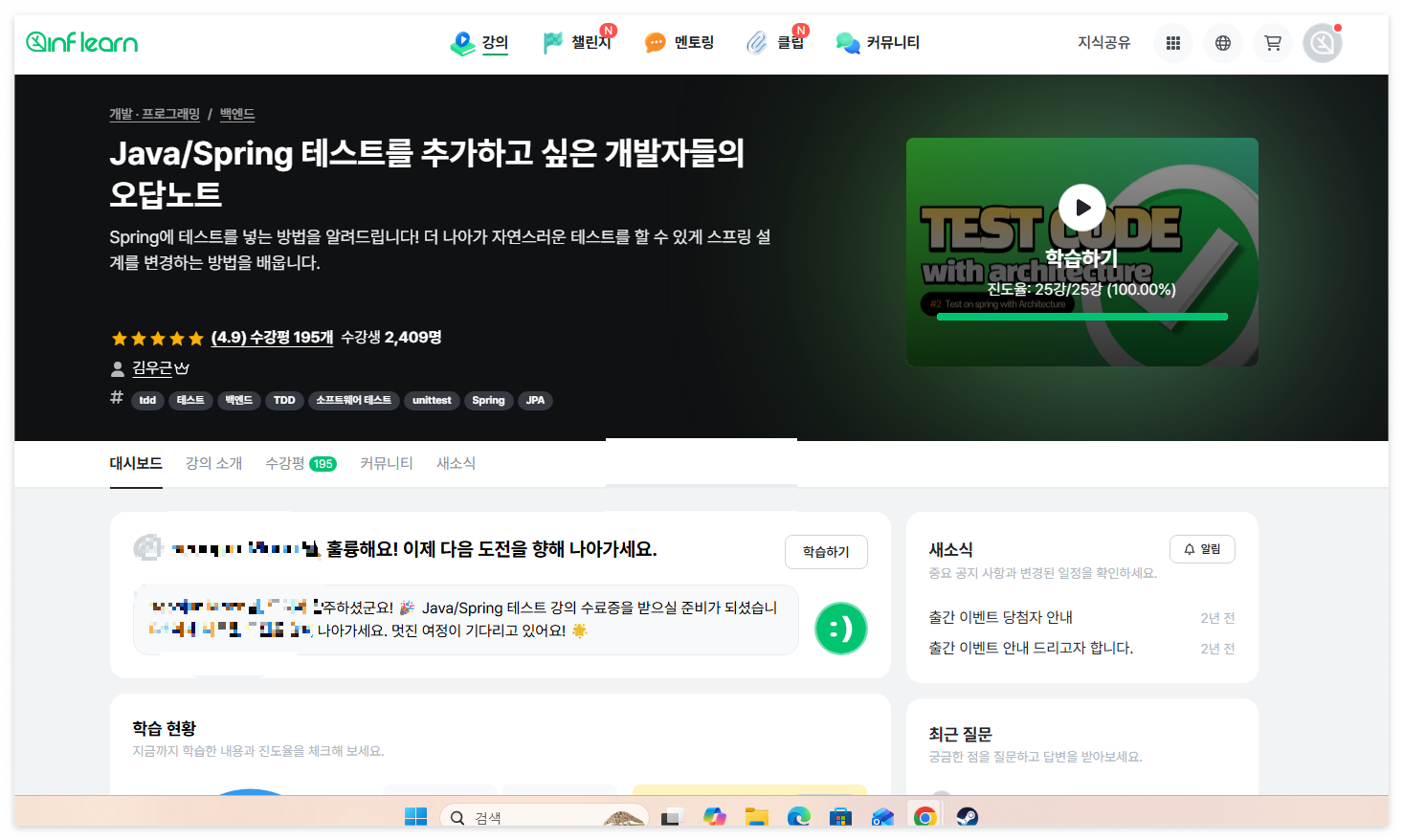Screen dimensions: 1403x840
Task: Open 출간 이벤트 당첨자 안내 news item
Action: point(1000,618)
